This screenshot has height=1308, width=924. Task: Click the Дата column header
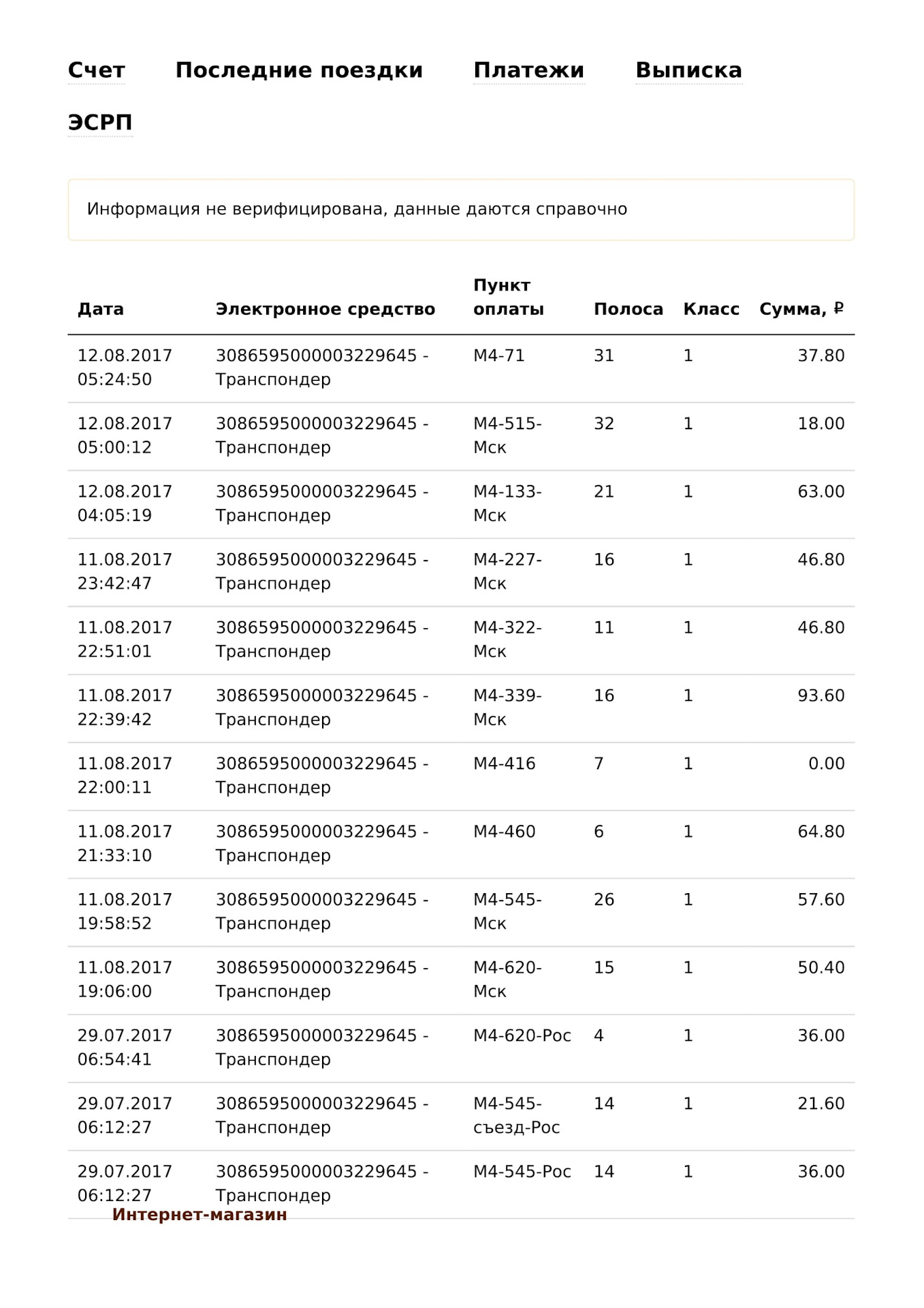click(x=101, y=309)
